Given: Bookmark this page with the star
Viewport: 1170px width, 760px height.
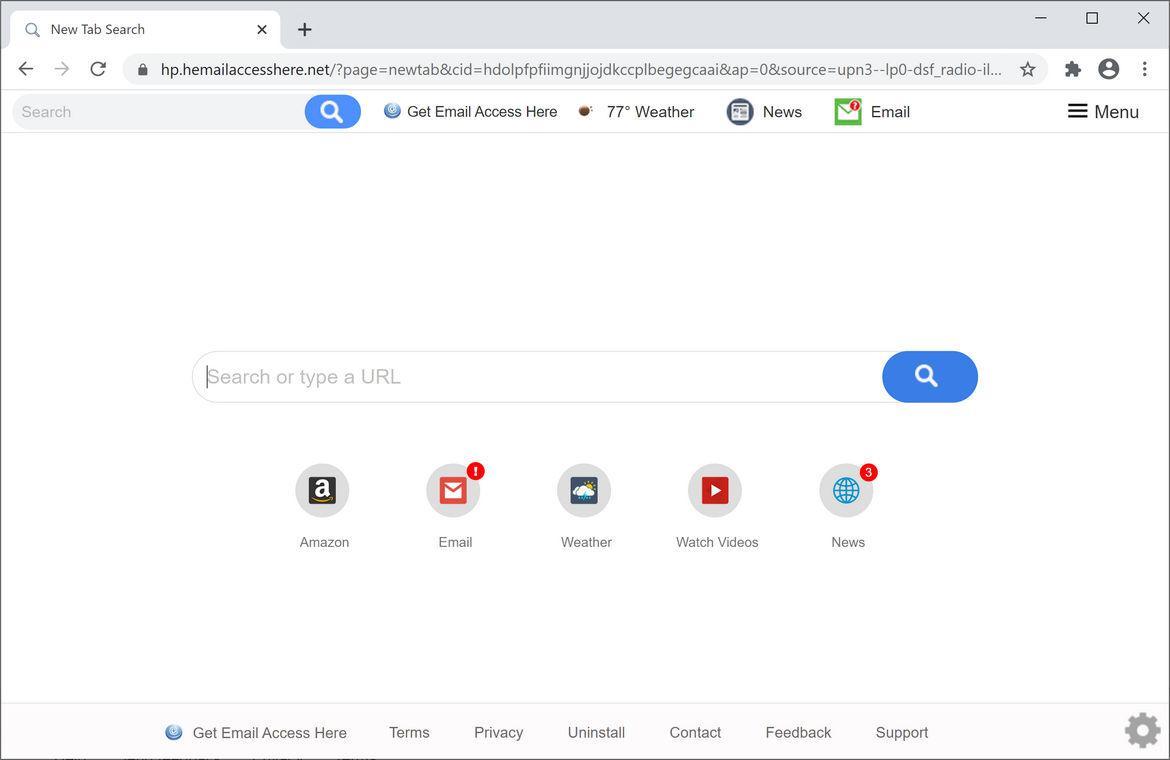Looking at the screenshot, I should [x=1027, y=69].
